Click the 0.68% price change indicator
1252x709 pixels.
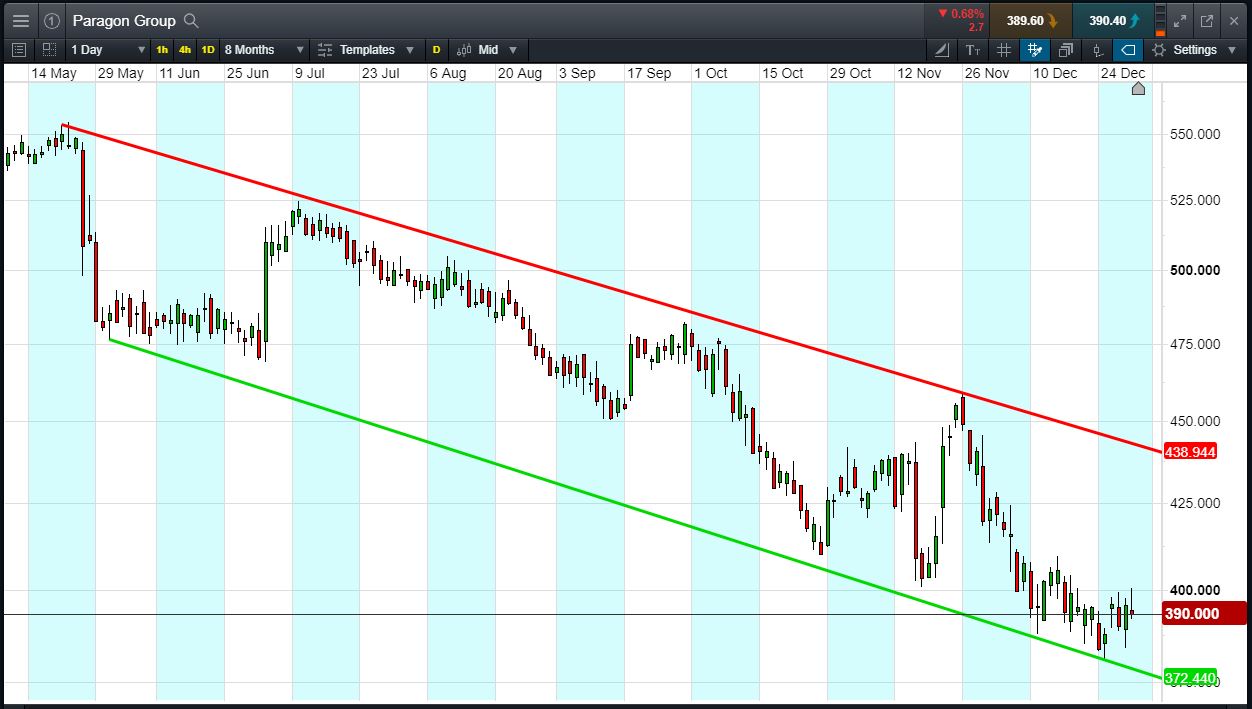click(x=960, y=14)
